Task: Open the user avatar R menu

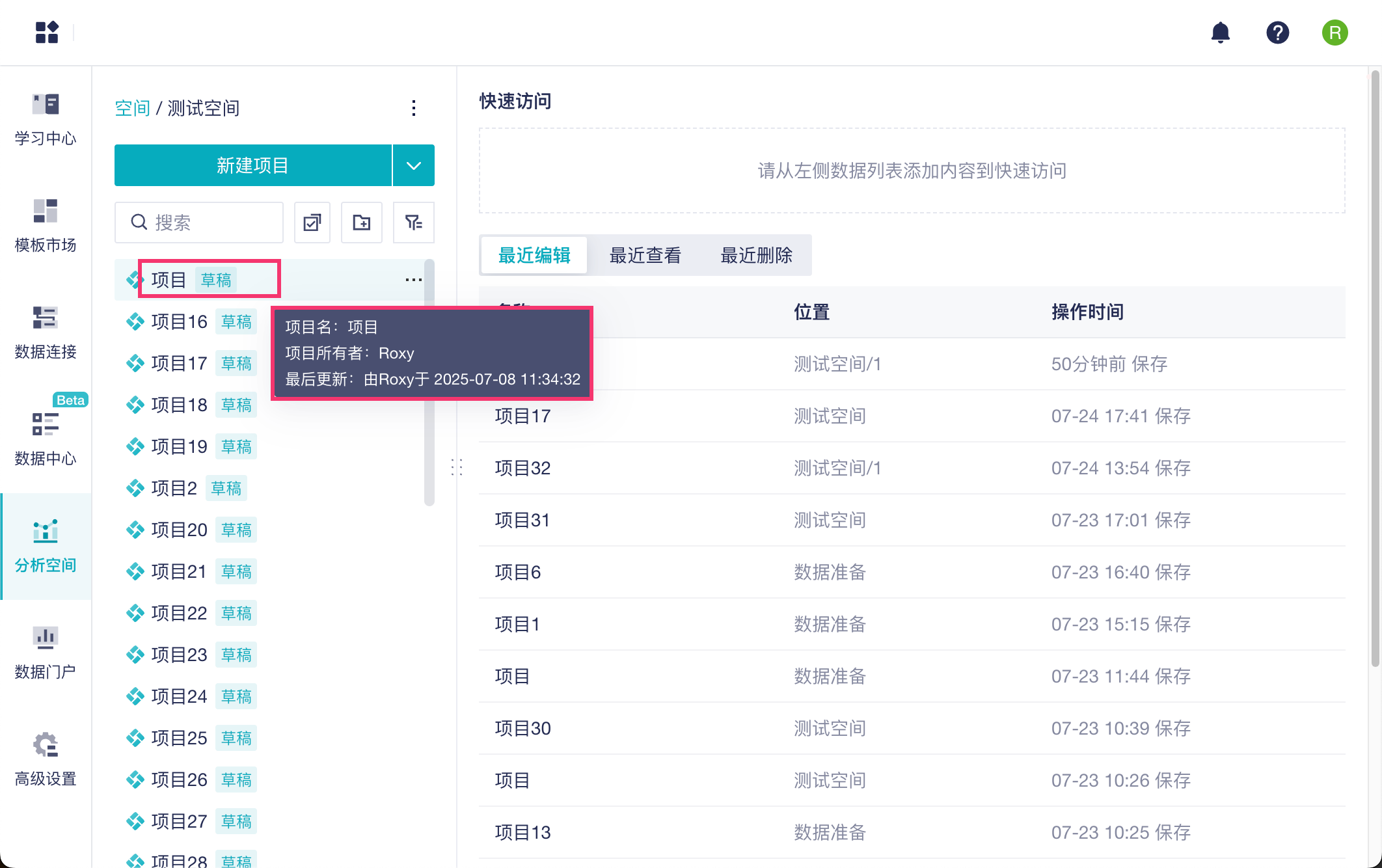Action: click(1334, 33)
